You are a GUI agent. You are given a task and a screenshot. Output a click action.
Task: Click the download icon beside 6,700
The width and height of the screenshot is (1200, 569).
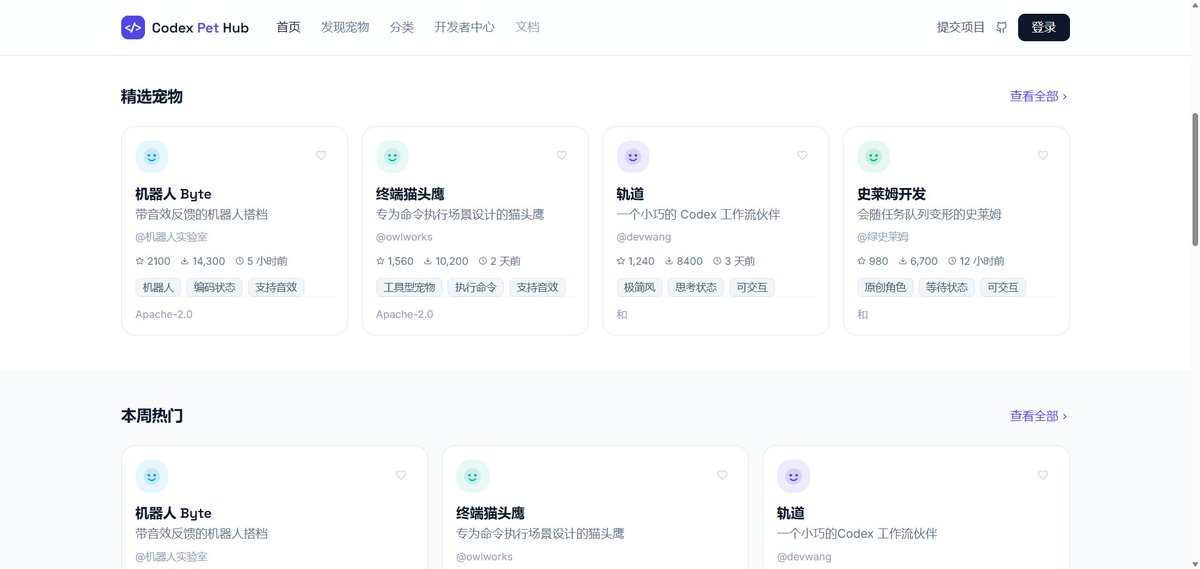[903, 261]
